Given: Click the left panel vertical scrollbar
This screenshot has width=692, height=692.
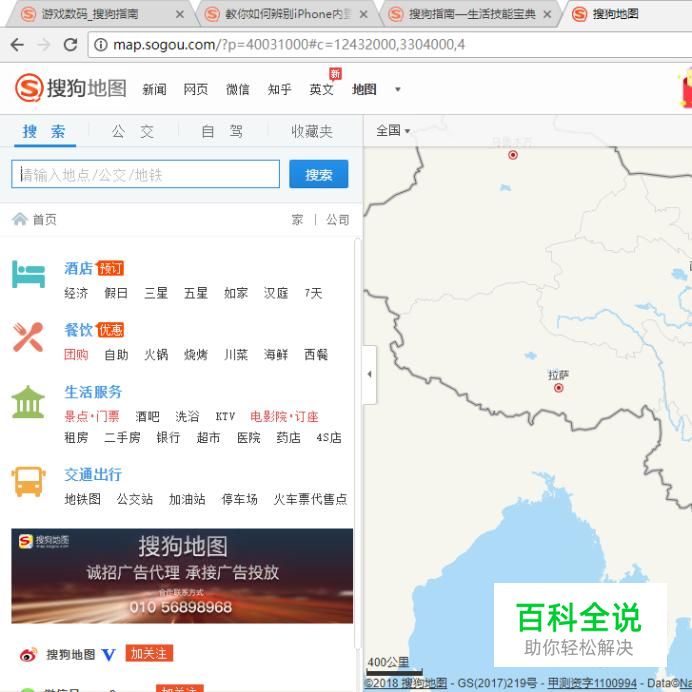Looking at the screenshot, I should pos(357,444).
